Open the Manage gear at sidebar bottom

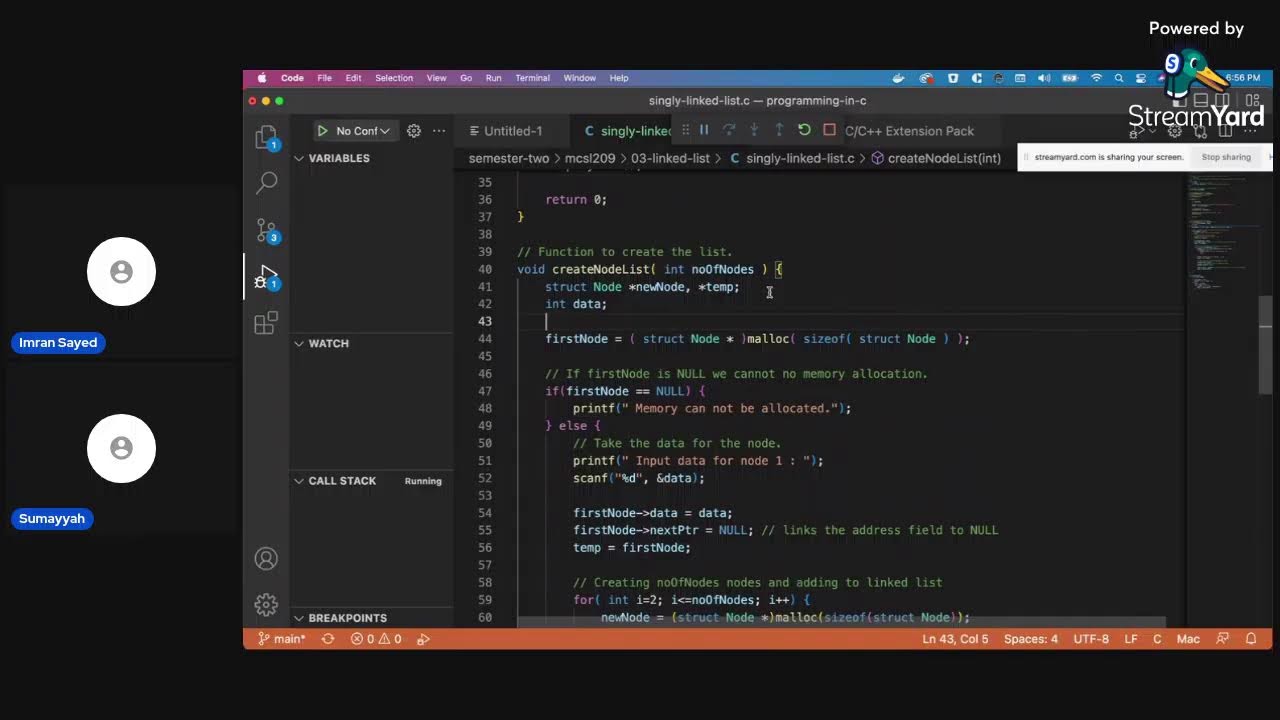[x=266, y=604]
